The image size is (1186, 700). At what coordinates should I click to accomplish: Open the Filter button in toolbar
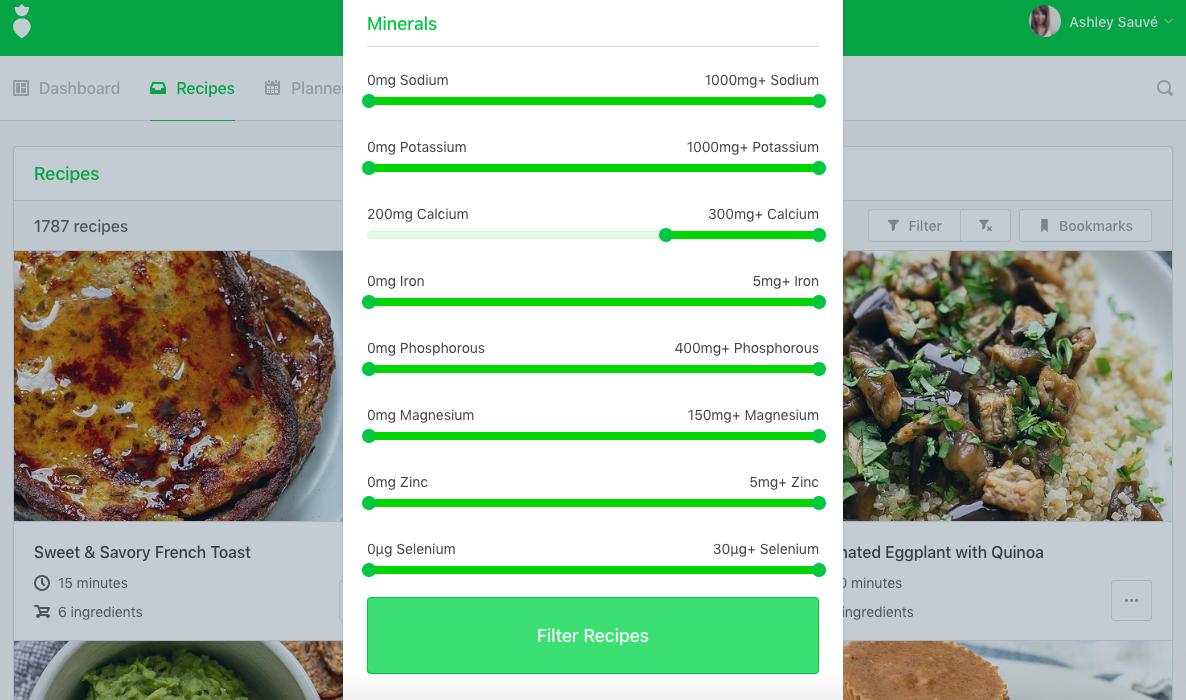[x=914, y=226]
